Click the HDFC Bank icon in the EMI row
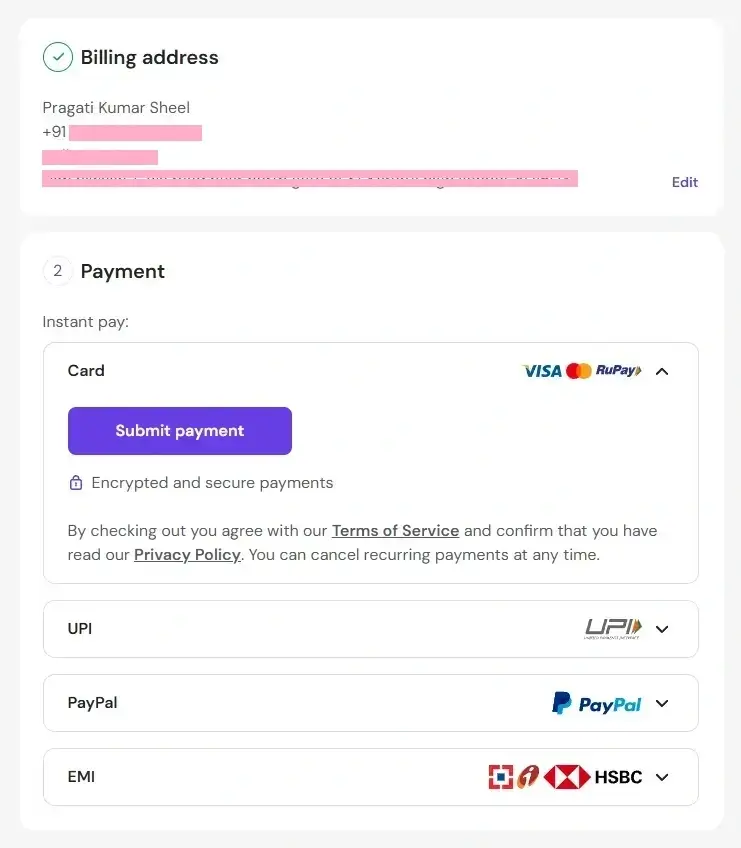This screenshot has height=848, width=741. coord(501,776)
